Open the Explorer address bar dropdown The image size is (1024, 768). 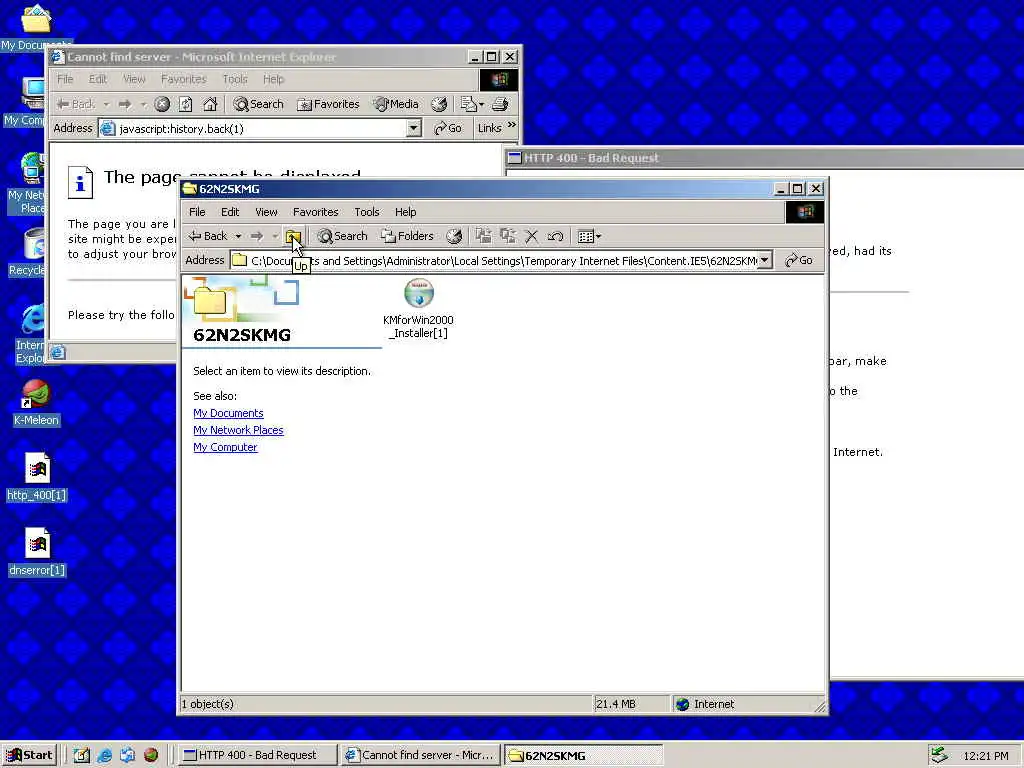point(765,261)
